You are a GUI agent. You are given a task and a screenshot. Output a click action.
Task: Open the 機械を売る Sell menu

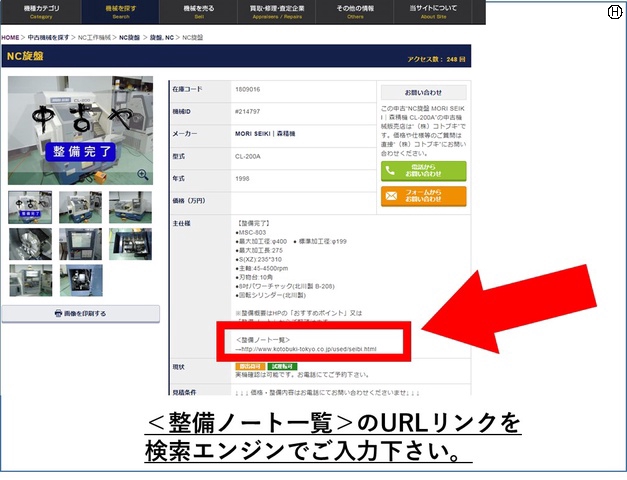tap(197, 12)
